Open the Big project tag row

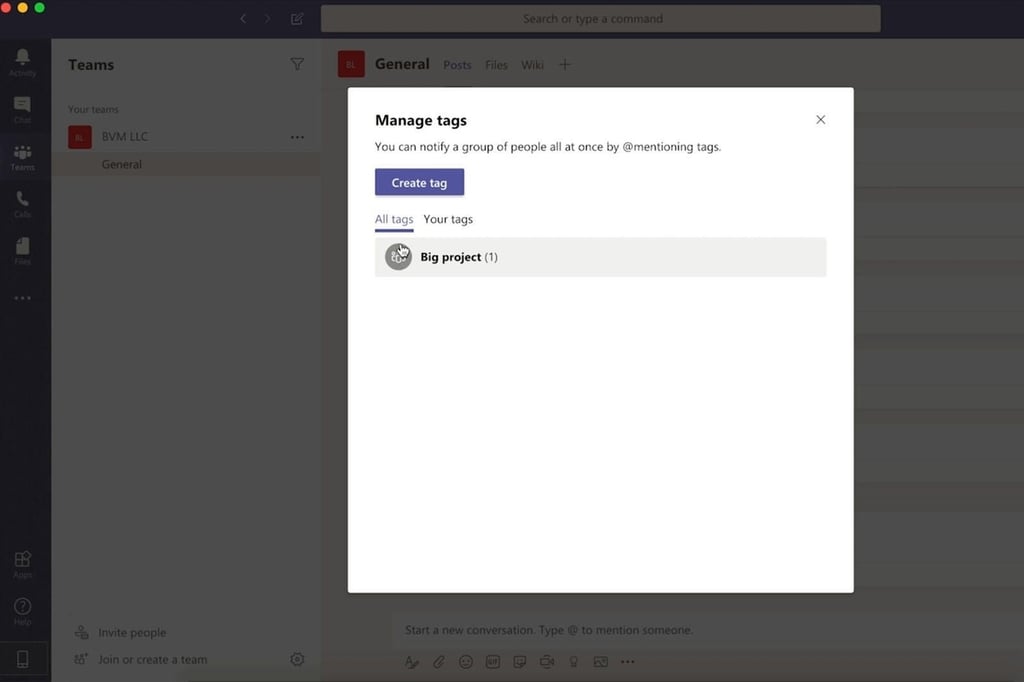600,257
